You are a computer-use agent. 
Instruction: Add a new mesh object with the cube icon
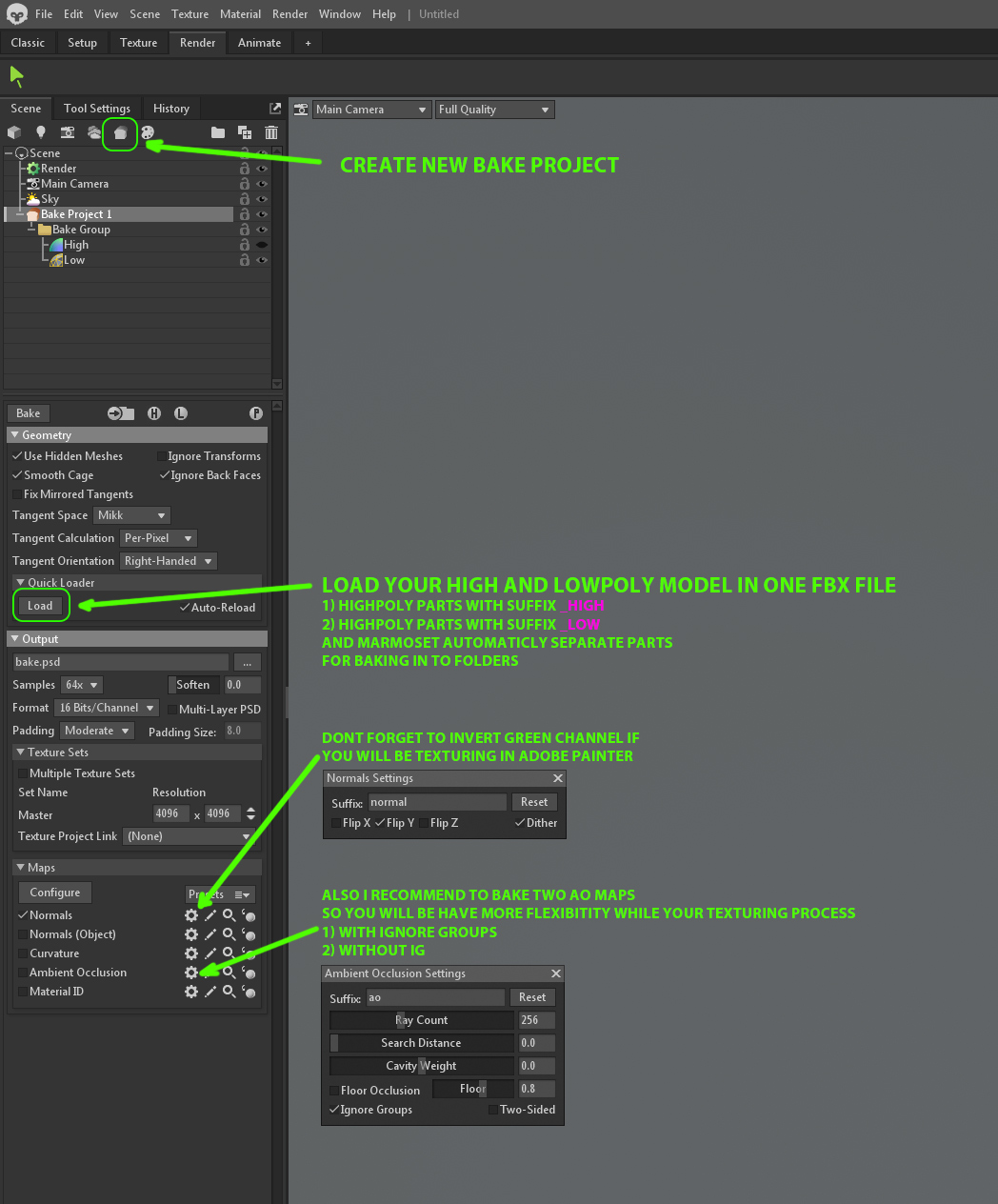pos(14,132)
